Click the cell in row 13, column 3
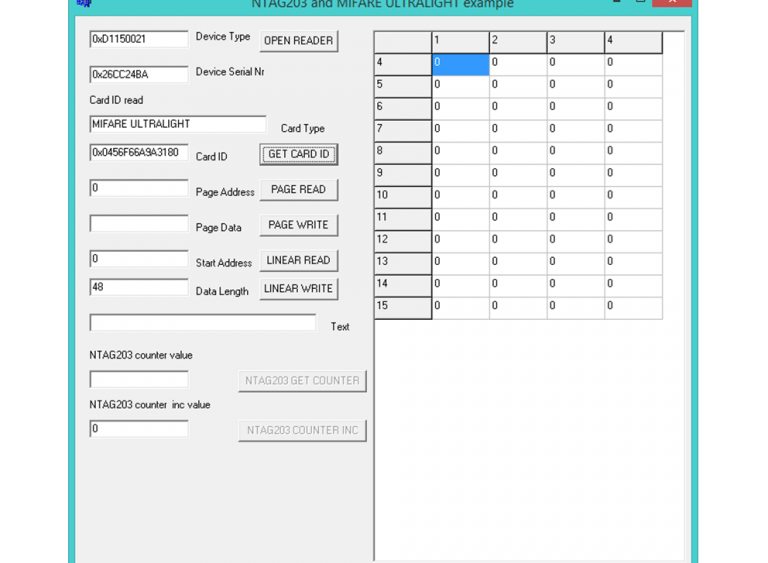768x563 pixels. (576, 264)
